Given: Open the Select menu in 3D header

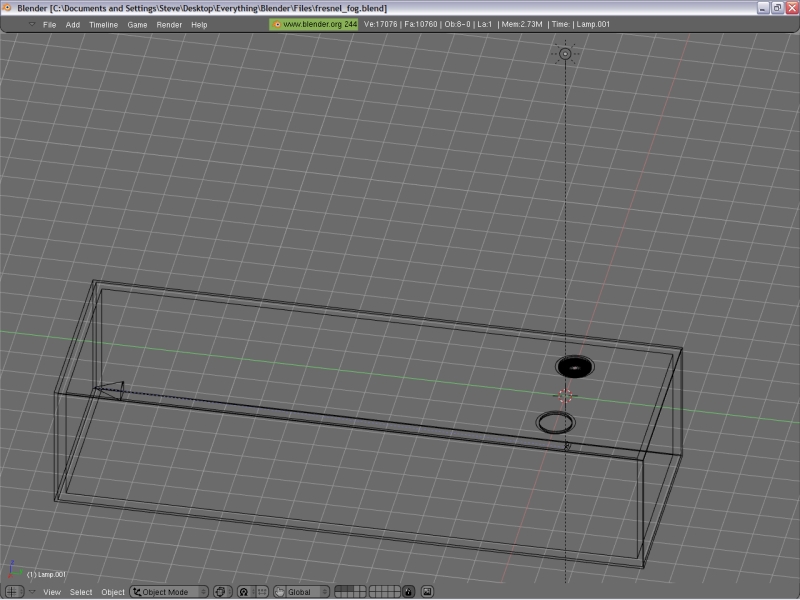Looking at the screenshot, I should [81, 592].
